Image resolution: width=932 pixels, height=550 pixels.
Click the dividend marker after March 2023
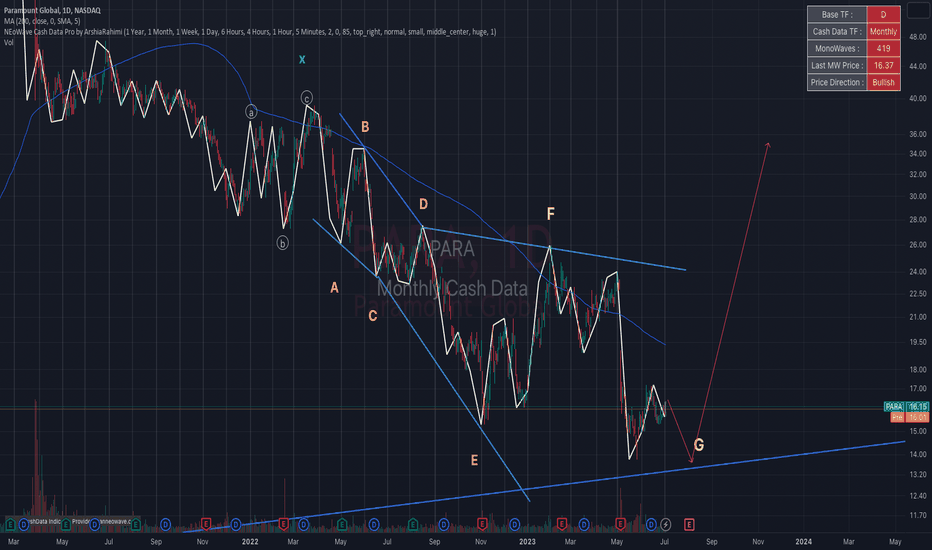tap(584, 524)
